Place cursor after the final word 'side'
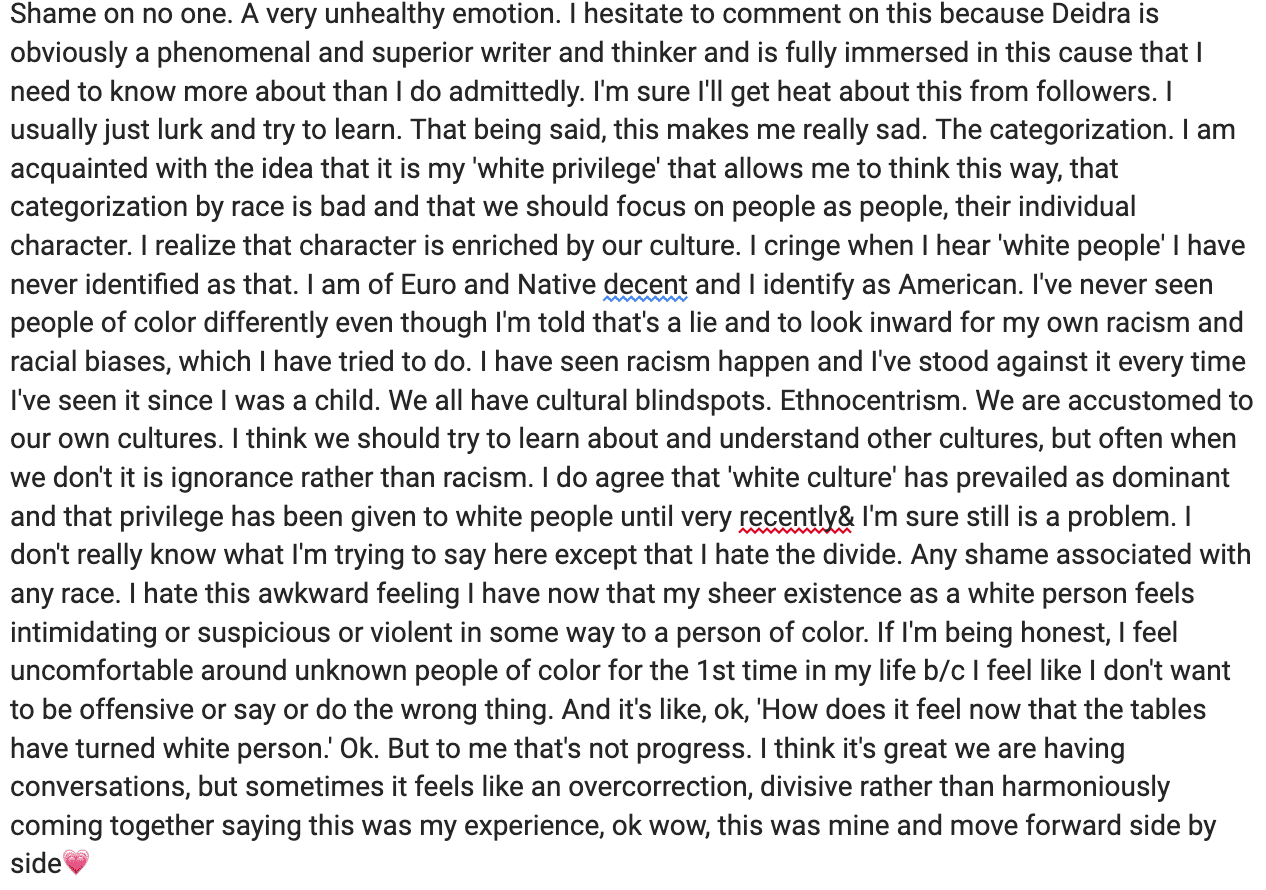Image resolution: width=1266 pixels, height=890 pixels. pyautogui.click(x=62, y=863)
